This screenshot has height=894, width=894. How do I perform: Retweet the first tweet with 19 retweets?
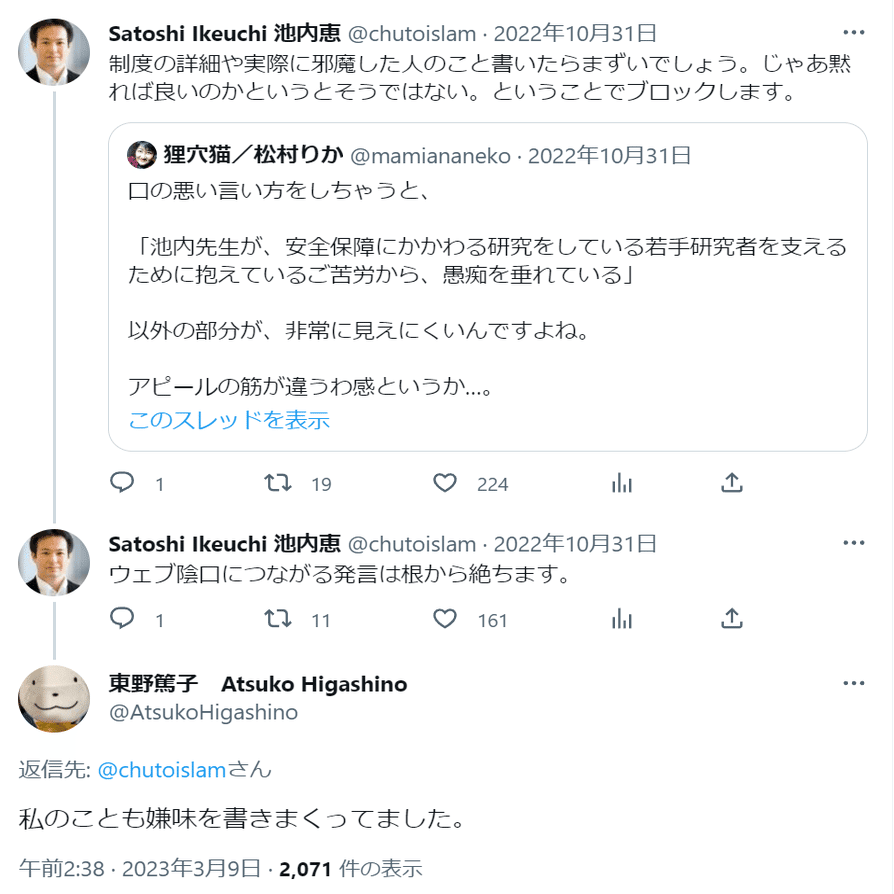tap(278, 483)
